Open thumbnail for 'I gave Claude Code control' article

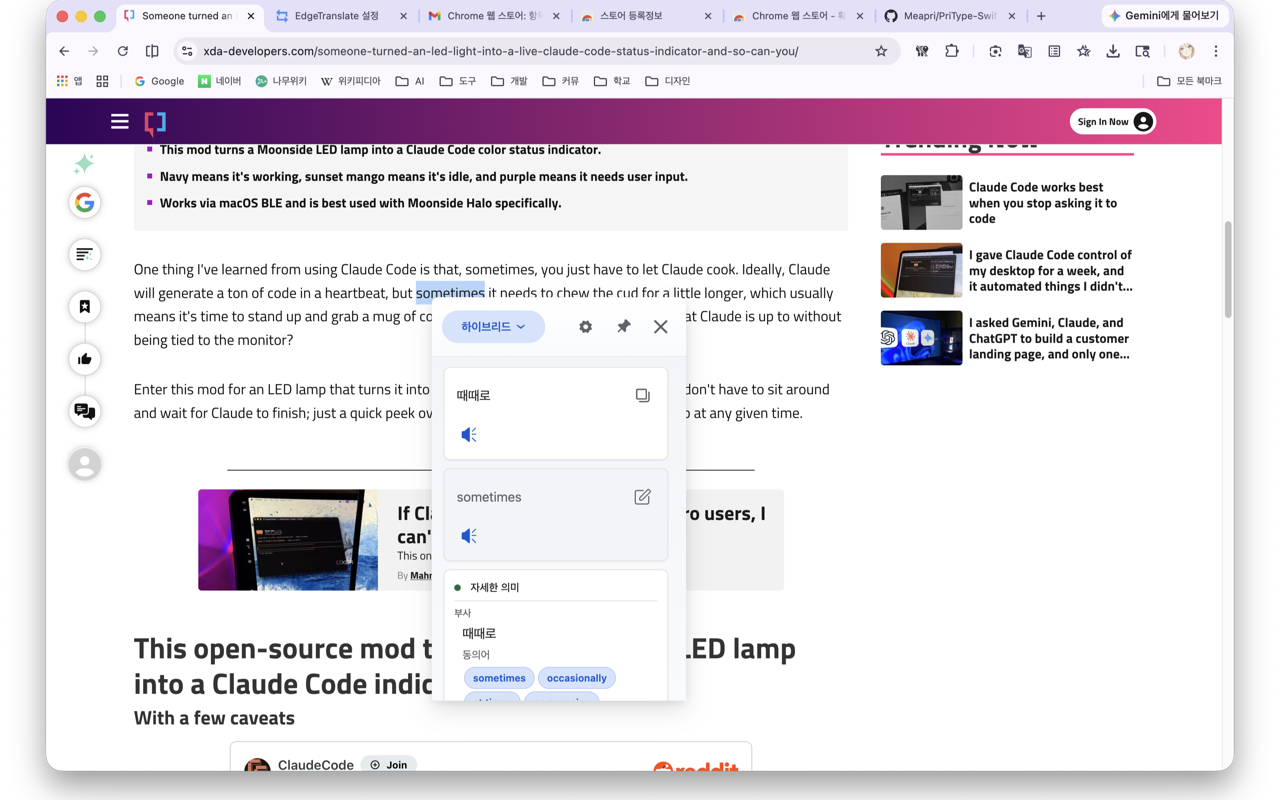tap(921, 270)
